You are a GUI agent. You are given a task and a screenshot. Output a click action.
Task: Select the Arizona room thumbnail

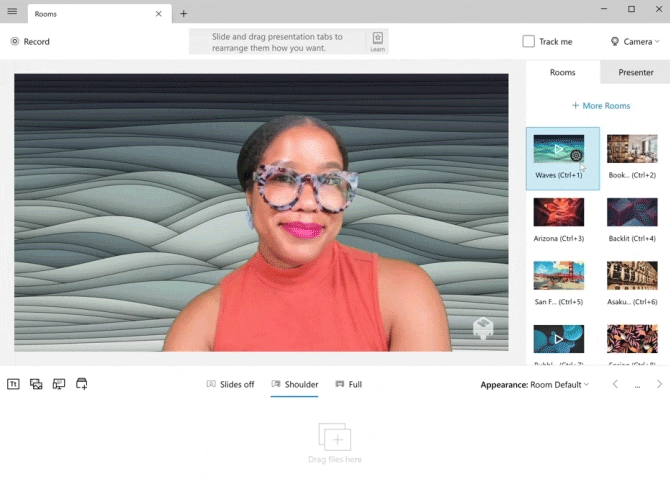558,212
